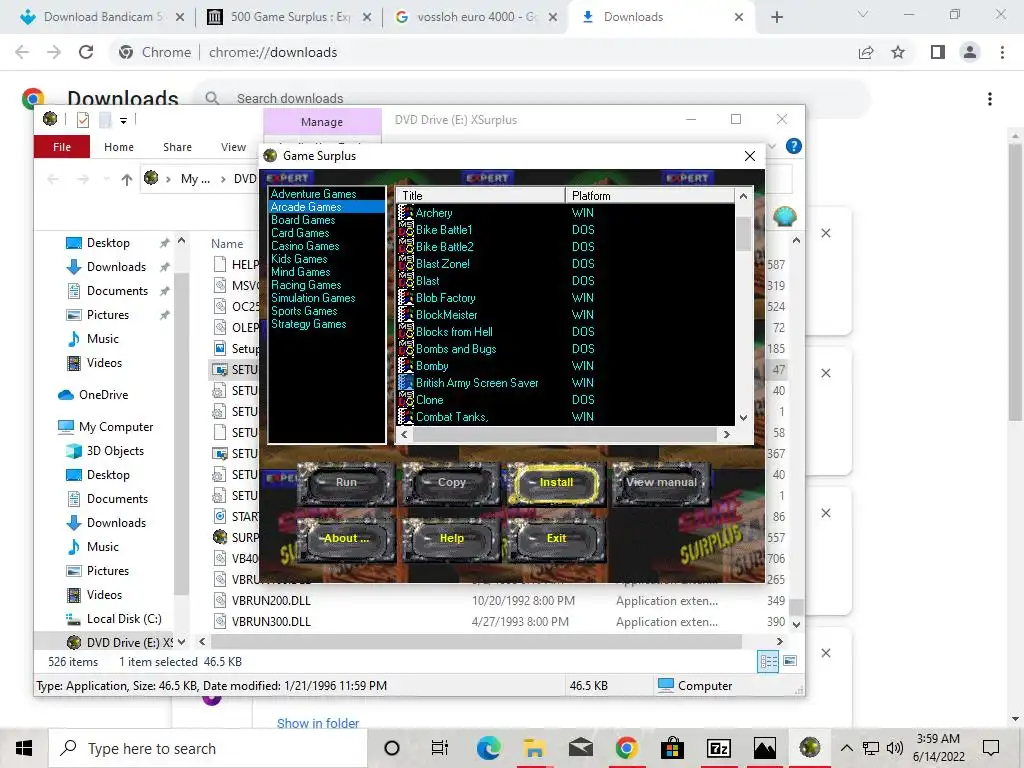Open Customize Quick Access Toolbar dropdown
Screen dimensions: 1024x768
[123, 120]
